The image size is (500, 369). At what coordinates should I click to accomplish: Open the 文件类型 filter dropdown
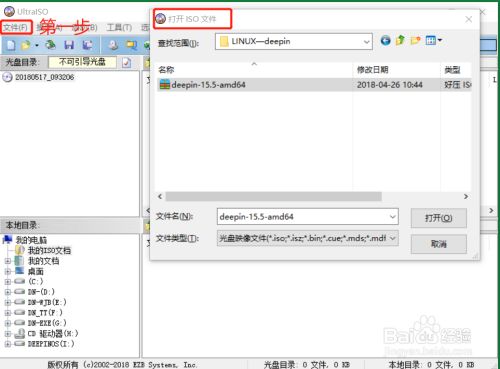[307, 238]
